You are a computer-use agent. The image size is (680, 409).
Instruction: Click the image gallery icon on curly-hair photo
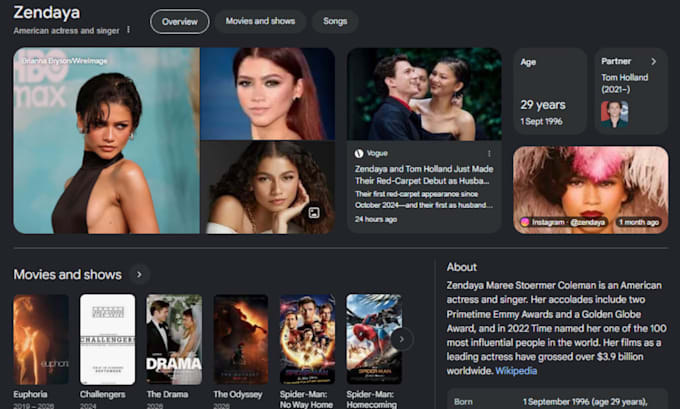click(314, 212)
